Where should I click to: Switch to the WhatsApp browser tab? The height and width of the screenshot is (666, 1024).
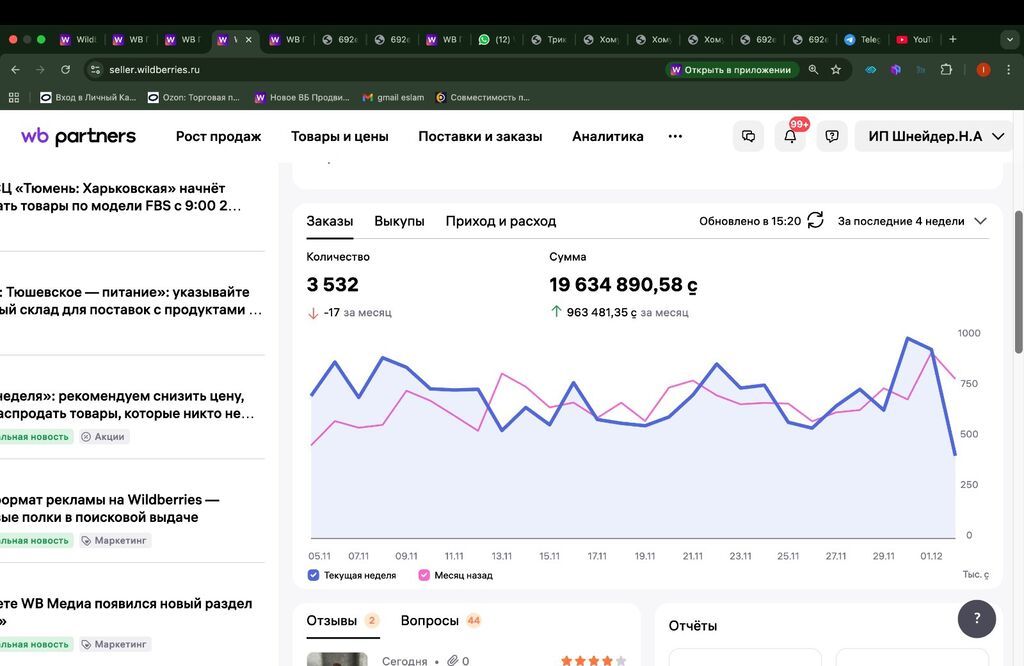tap(494, 40)
